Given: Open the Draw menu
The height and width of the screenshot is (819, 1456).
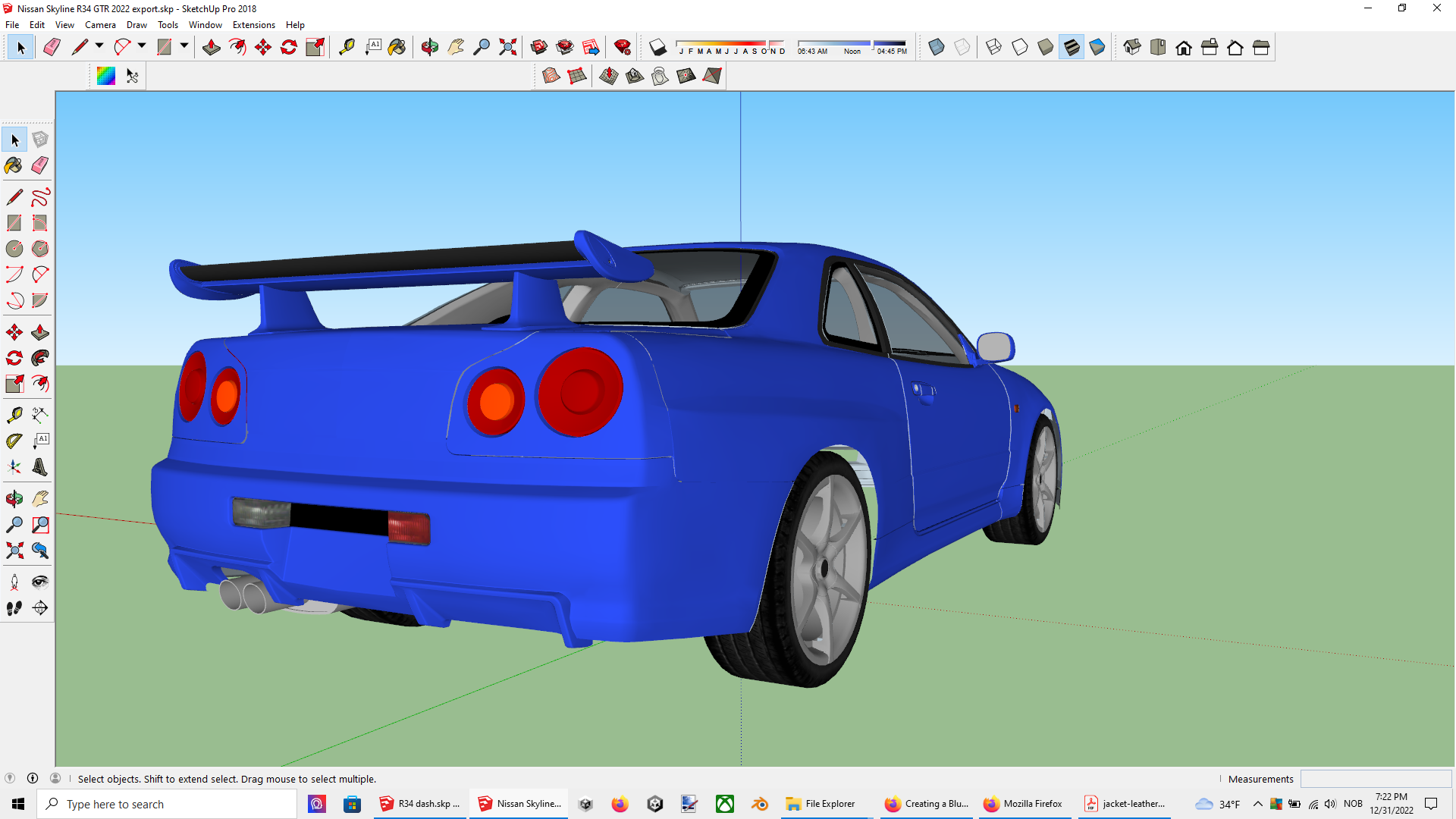Looking at the screenshot, I should (136, 25).
